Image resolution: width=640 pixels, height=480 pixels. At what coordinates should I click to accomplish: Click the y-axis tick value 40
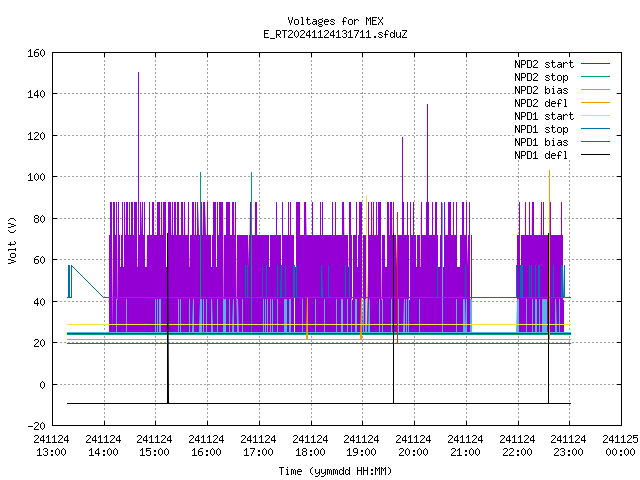pyautogui.click(x=39, y=302)
